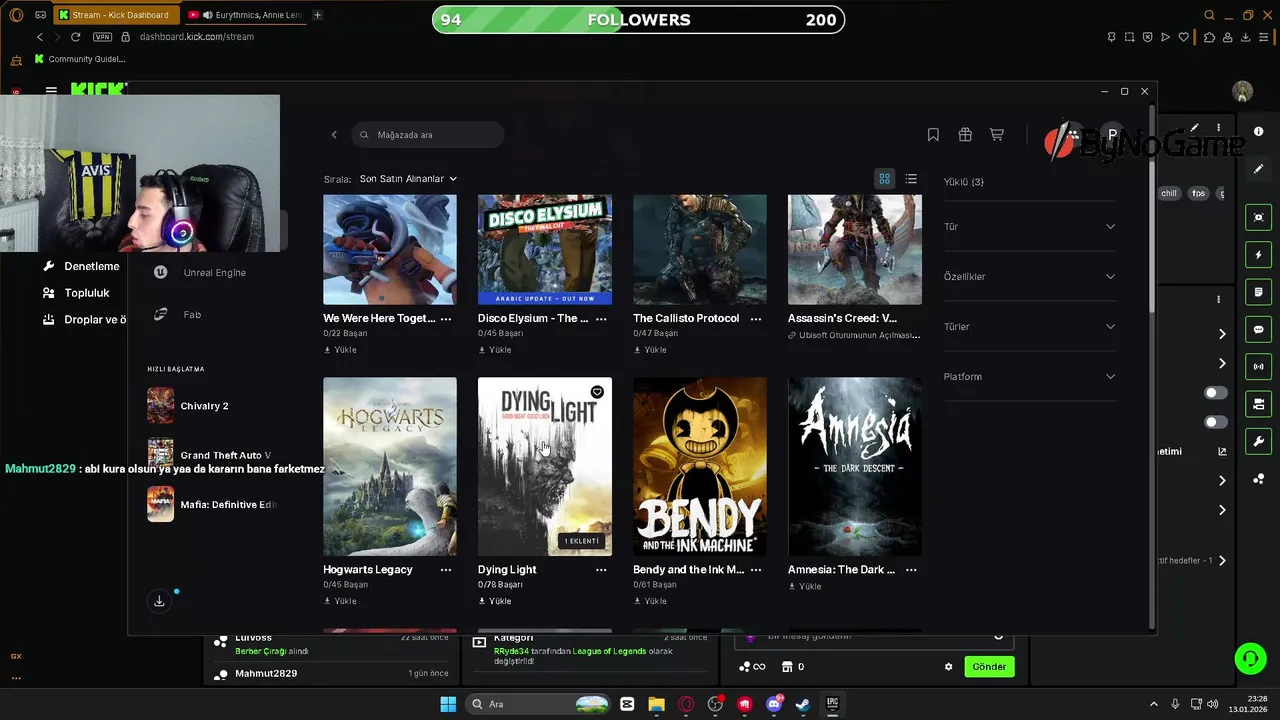Open options menu for Disco Elysium

point(601,318)
